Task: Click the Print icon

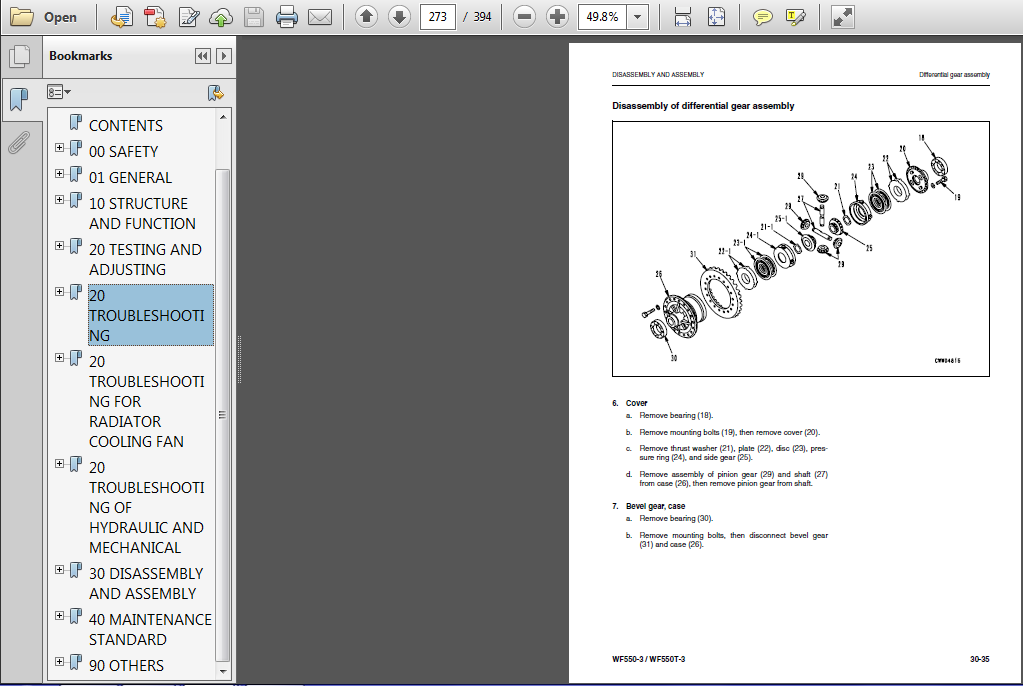Action: pos(286,17)
